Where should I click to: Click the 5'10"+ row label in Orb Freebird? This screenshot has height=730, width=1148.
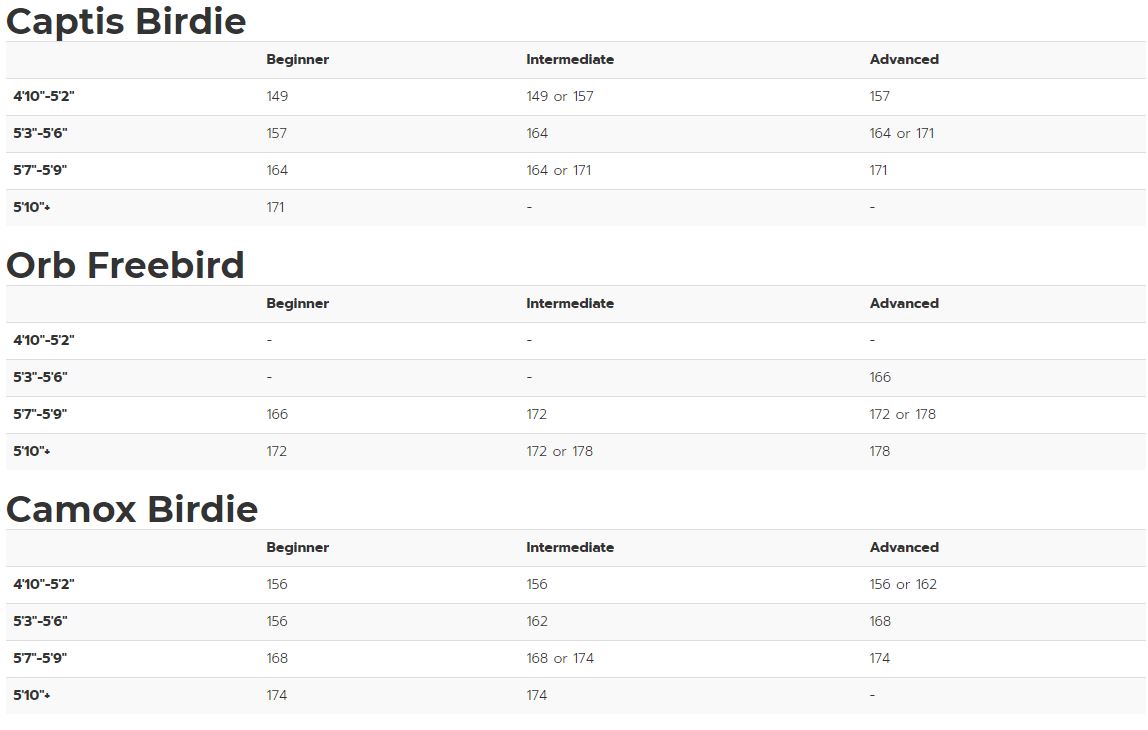coord(32,452)
